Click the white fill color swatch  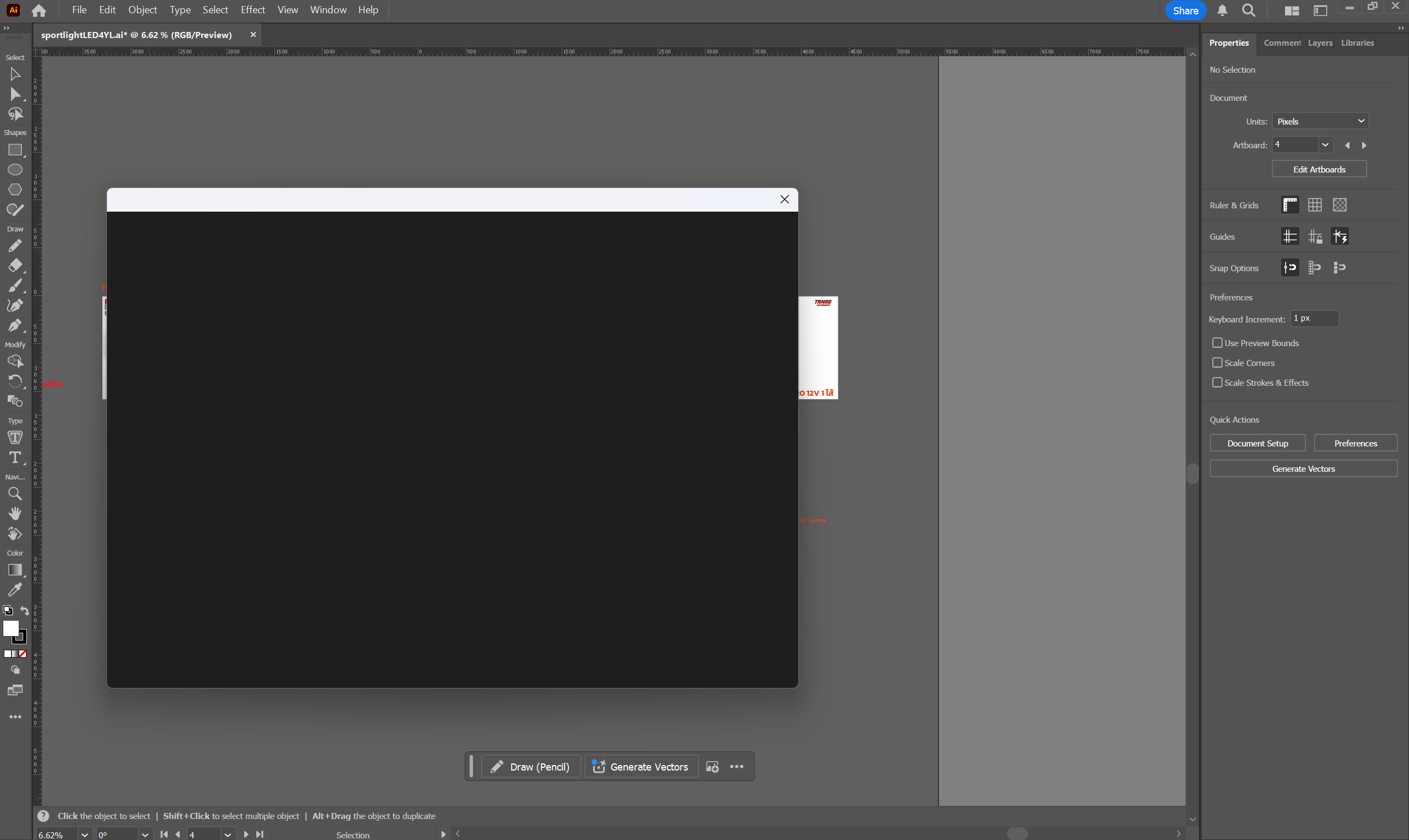click(x=11, y=628)
